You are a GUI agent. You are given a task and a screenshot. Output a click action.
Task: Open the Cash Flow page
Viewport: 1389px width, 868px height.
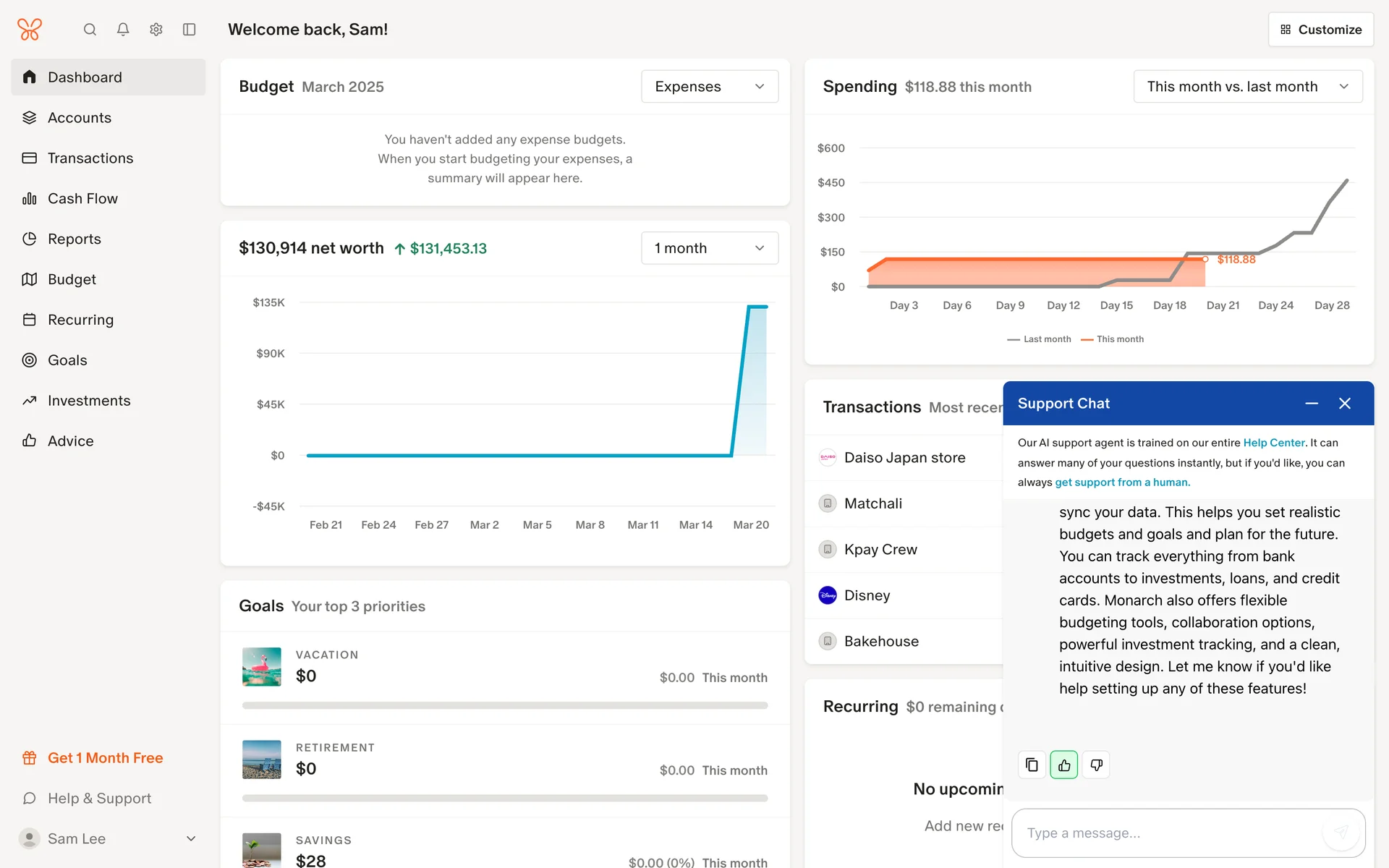pyautogui.click(x=82, y=199)
